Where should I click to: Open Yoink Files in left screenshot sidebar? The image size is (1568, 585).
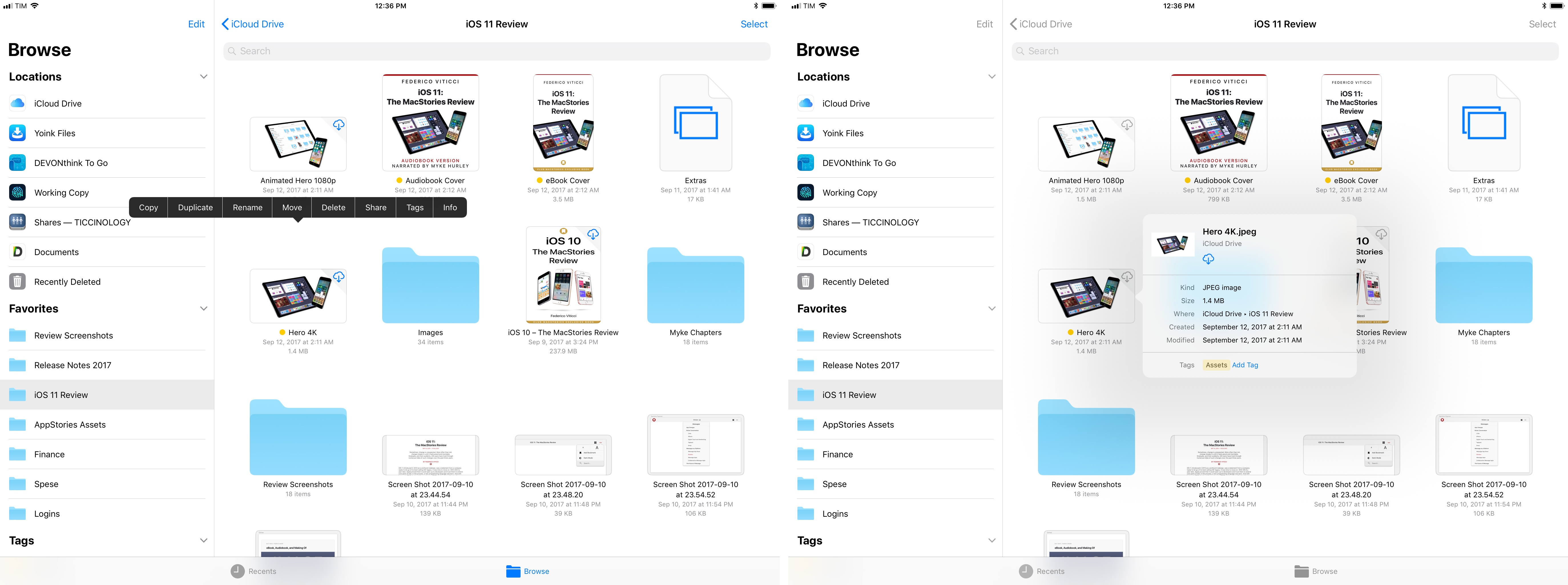[107, 133]
